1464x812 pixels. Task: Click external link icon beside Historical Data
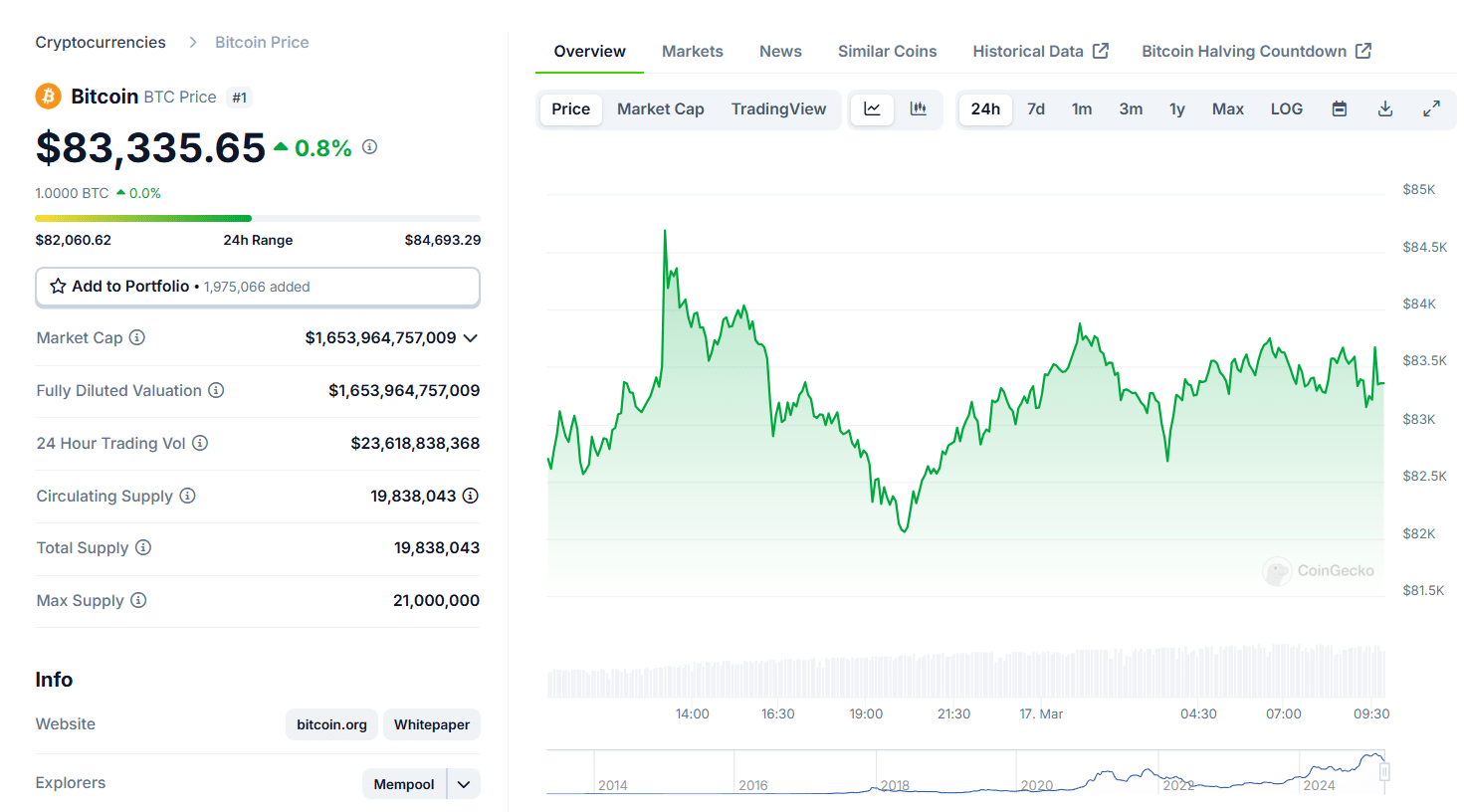pos(1101,51)
